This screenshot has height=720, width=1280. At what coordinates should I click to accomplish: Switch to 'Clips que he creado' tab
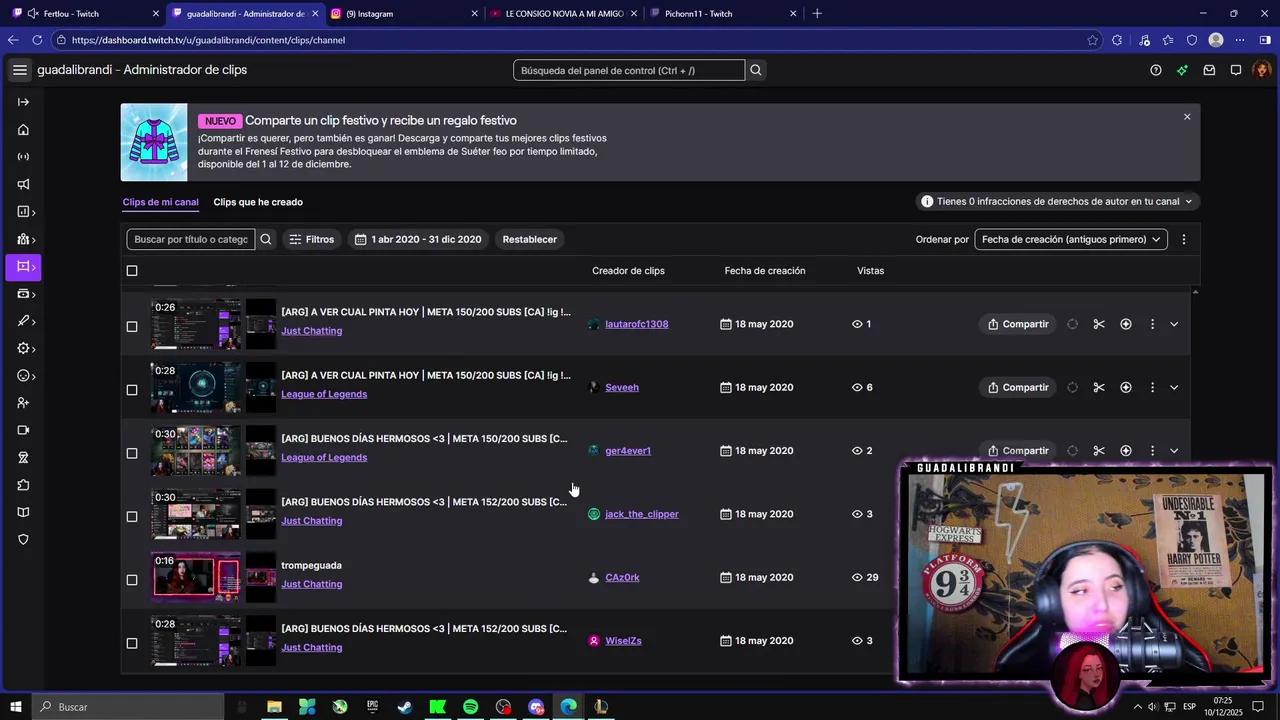[x=258, y=202]
